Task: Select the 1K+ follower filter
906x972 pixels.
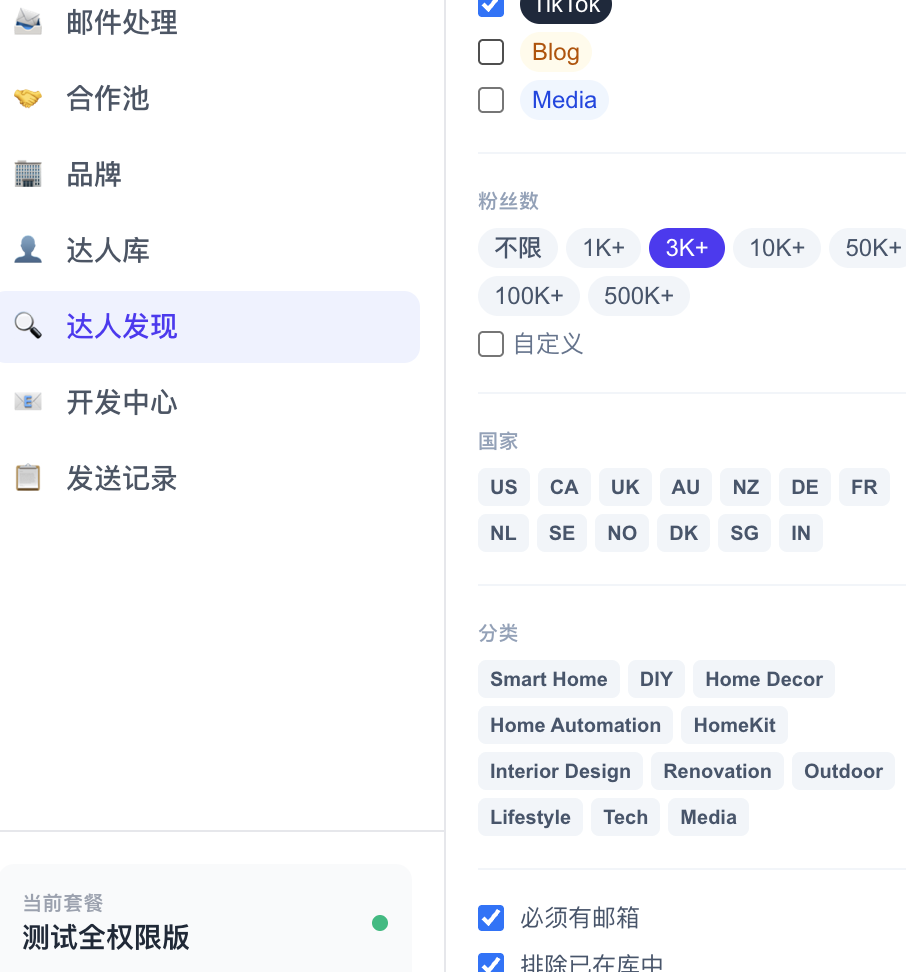Action: tap(603, 248)
